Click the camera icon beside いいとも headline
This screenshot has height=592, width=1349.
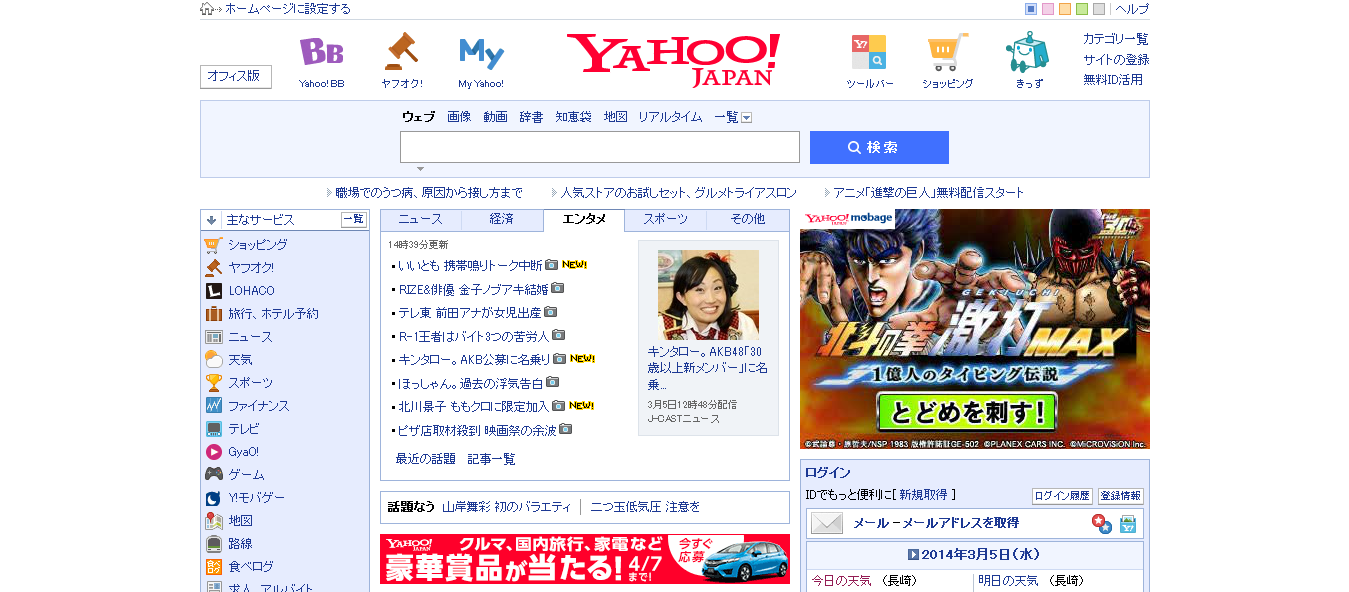pyautogui.click(x=551, y=265)
